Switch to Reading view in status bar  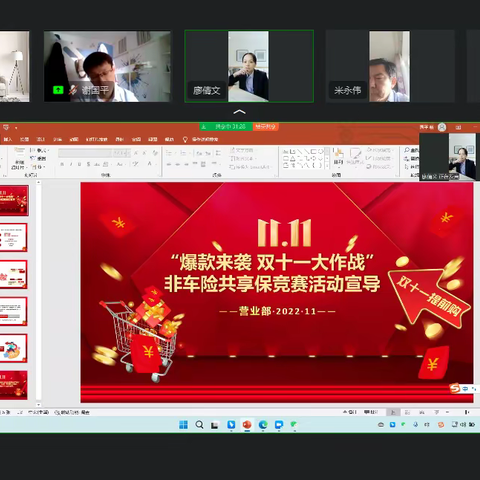pyautogui.click(x=422, y=412)
